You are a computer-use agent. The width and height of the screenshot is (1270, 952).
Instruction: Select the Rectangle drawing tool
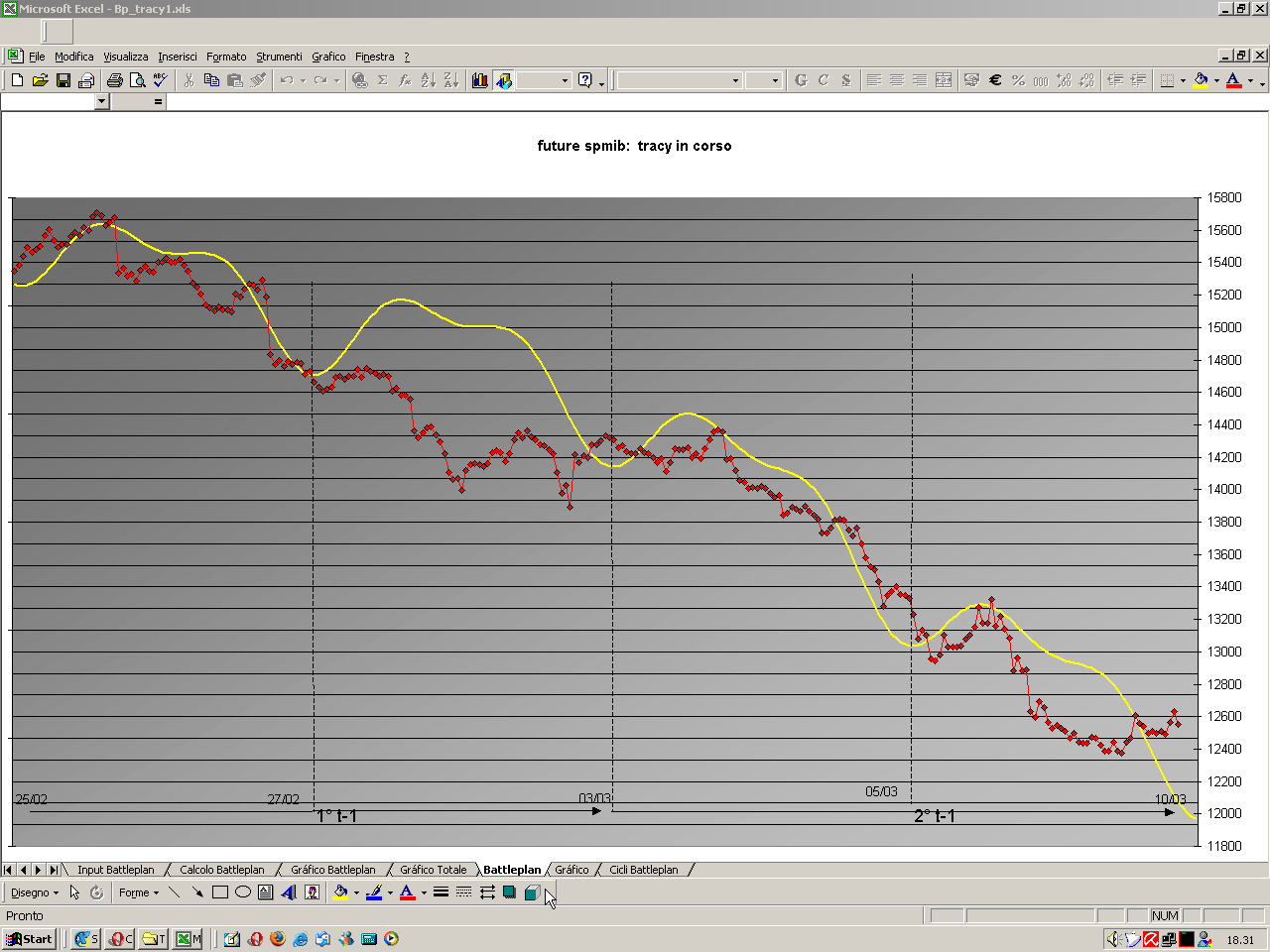pos(220,892)
